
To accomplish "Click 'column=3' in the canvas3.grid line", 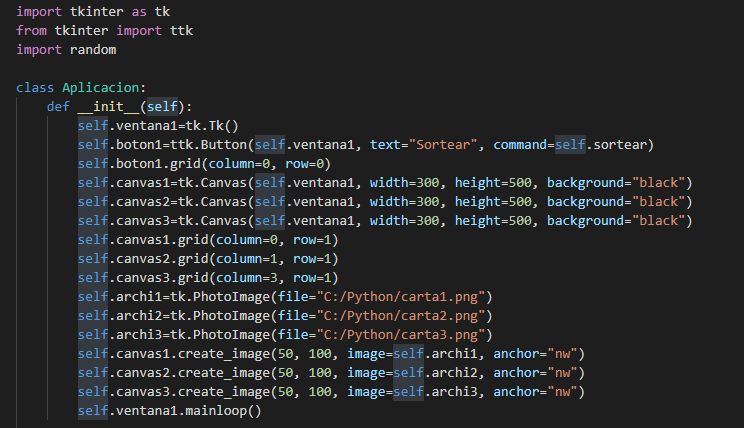I will click(247, 278).
